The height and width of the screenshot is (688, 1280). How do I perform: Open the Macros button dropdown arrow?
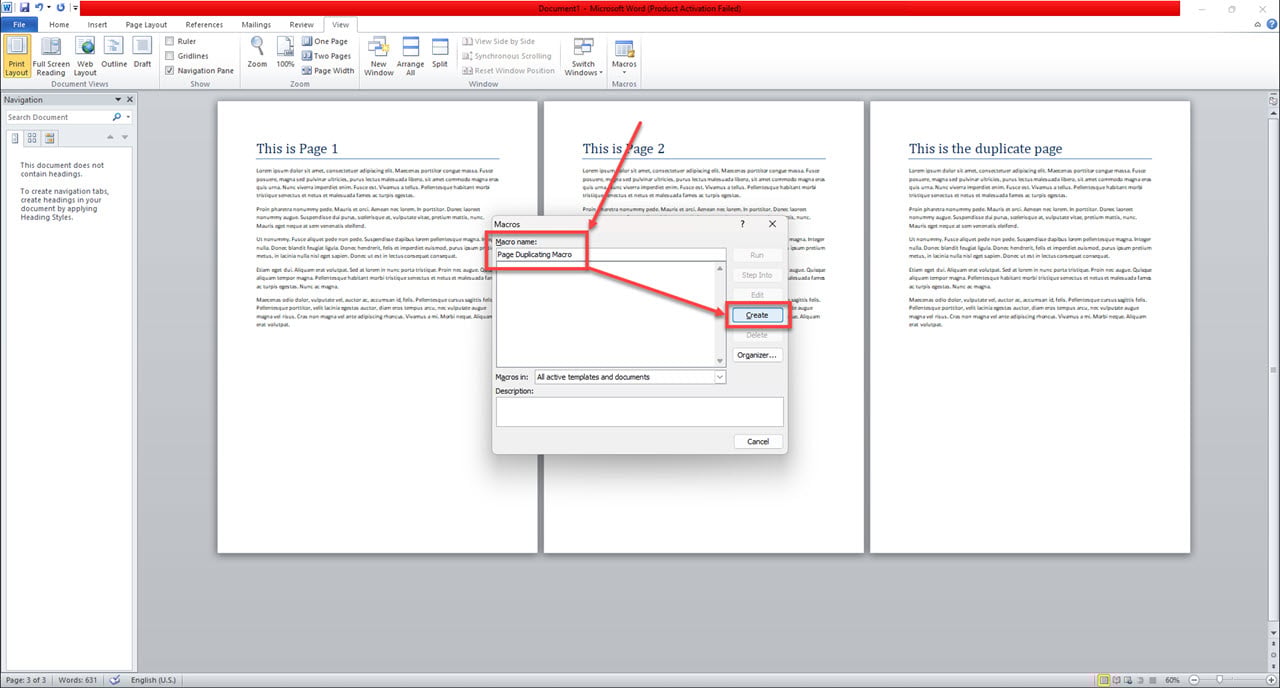click(624, 70)
